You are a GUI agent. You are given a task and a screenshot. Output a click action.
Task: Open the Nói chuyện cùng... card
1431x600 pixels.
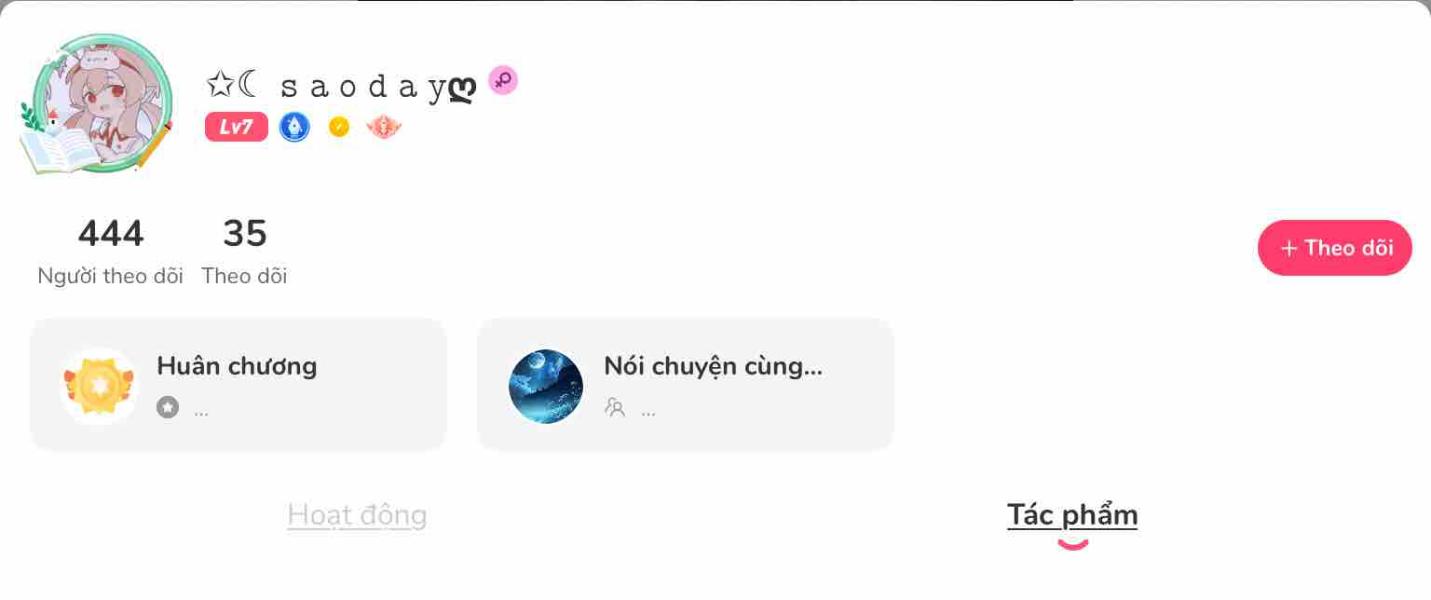coord(685,385)
